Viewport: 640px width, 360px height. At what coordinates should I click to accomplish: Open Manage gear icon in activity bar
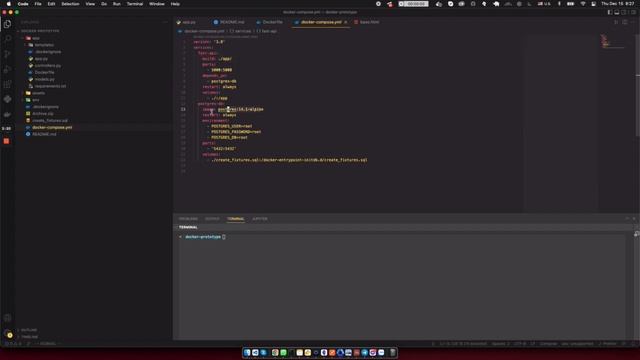7,334
